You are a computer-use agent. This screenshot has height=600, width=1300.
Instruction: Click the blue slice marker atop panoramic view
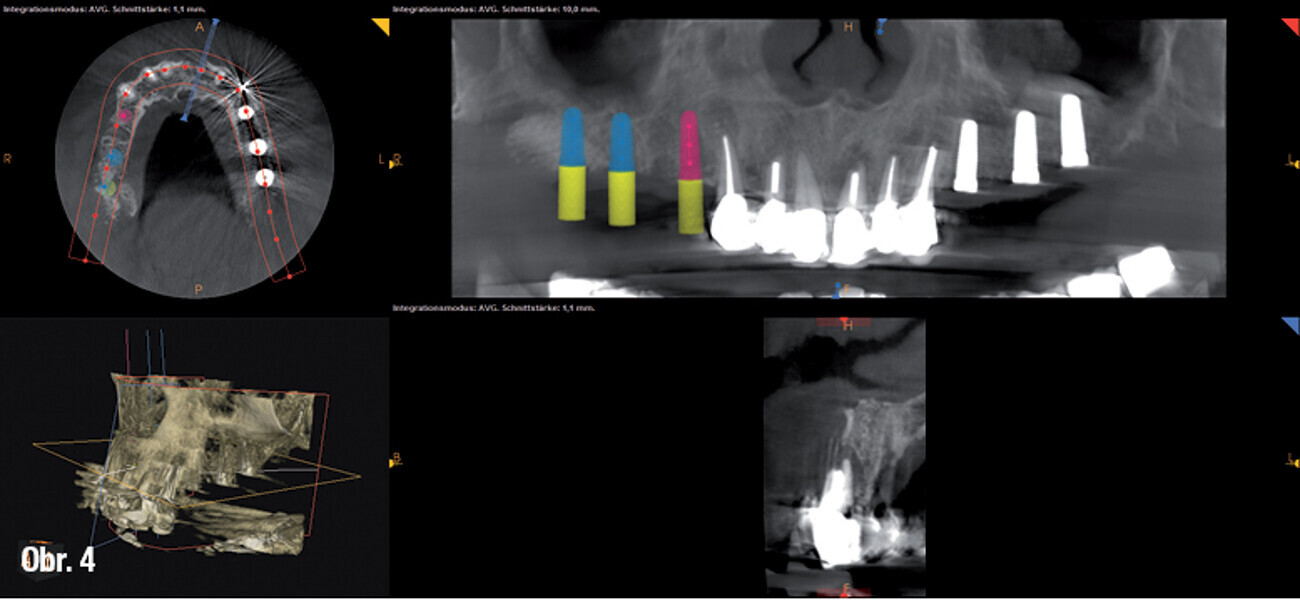pos(880,27)
